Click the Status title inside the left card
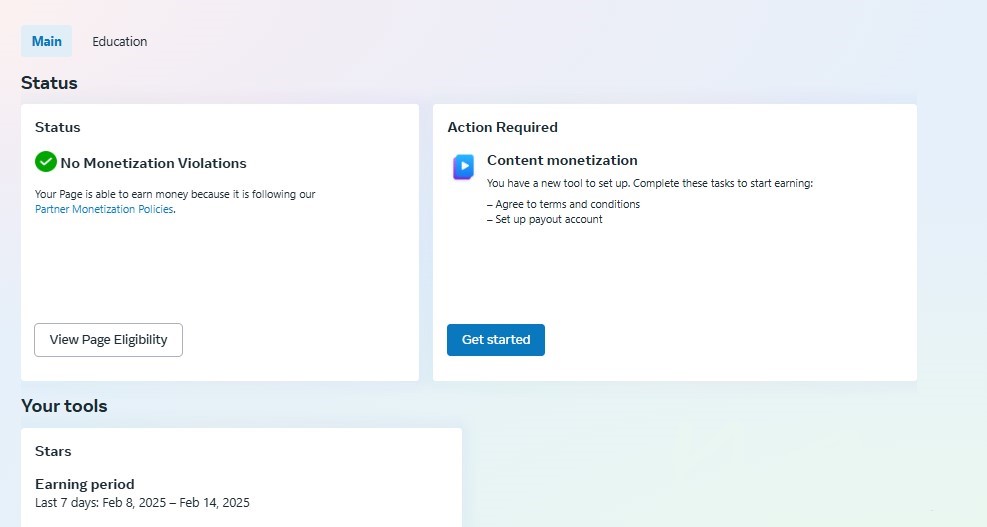Image resolution: width=987 pixels, height=527 pixels. tap(57, 127)
